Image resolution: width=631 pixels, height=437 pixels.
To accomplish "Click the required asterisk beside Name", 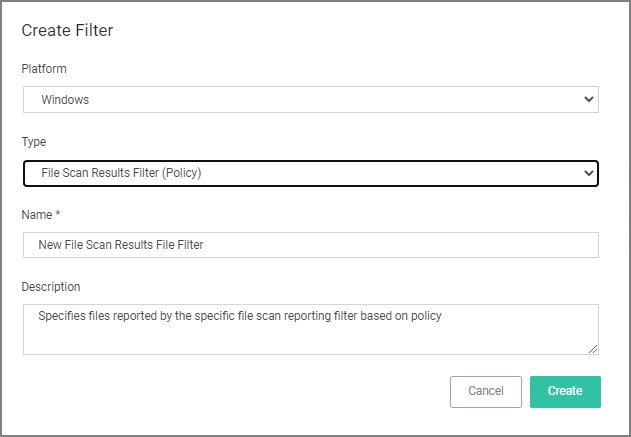I will coord(58,213).
